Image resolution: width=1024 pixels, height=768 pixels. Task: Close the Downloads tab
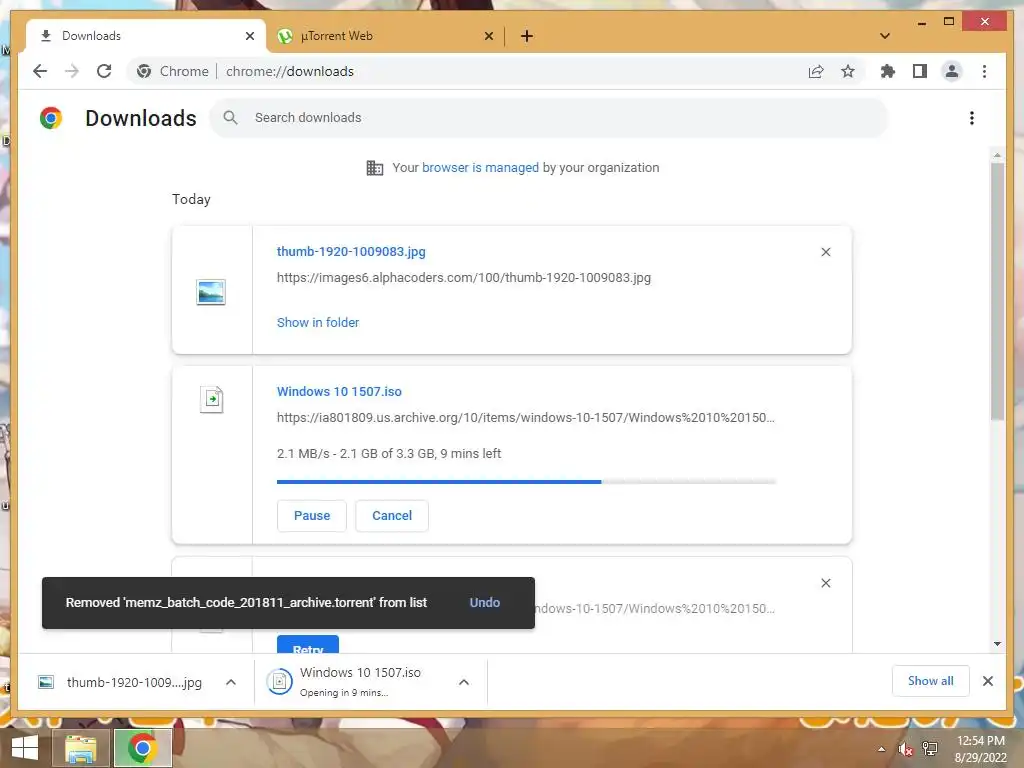(249, 36)
